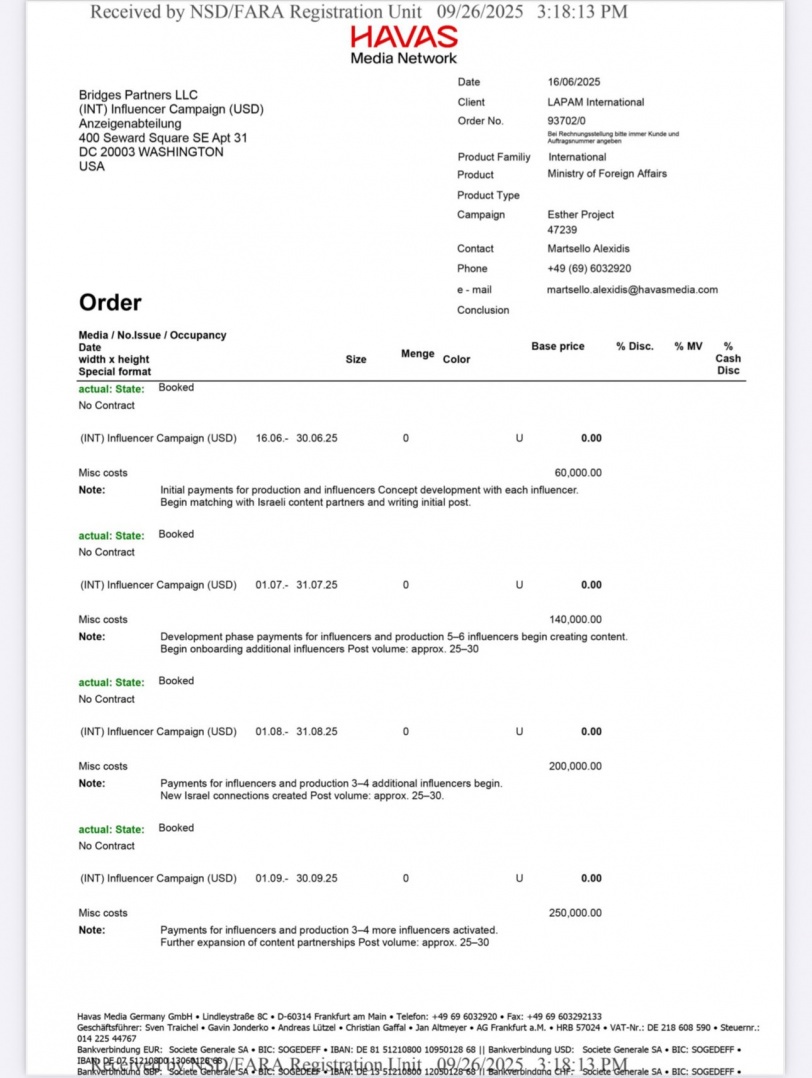Select the order number 93702/0
Viewport: 812px width, 1078px height.
click(x=567, y=121)
